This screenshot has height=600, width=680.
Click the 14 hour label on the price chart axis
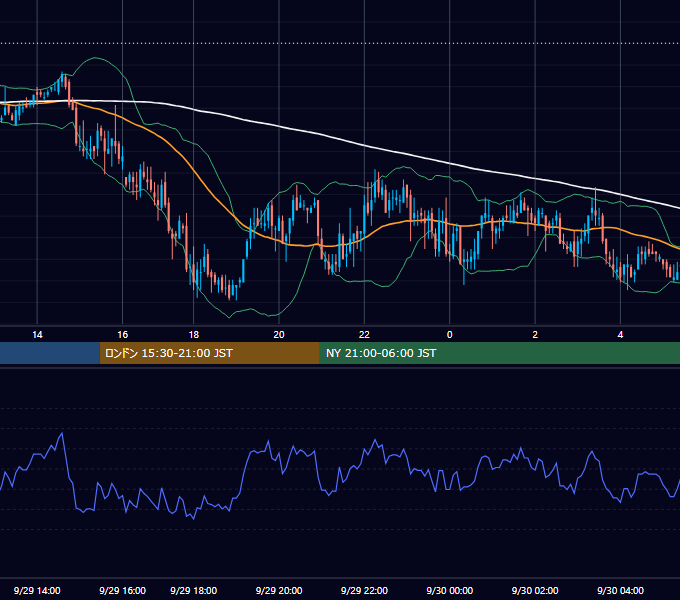point(37,335)
